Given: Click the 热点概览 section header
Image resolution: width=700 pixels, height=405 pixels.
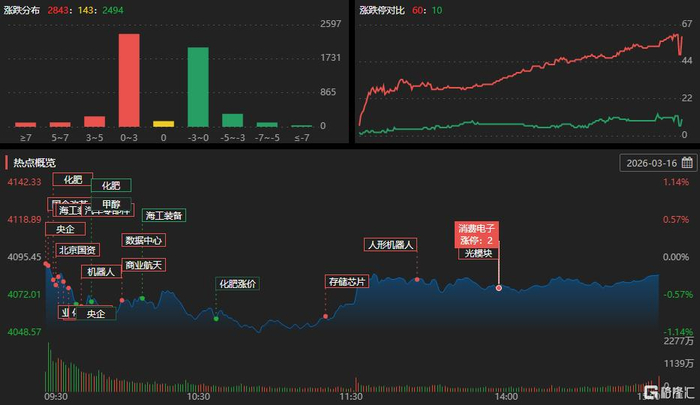Looking at the screenshot, I should coord(34,163).
